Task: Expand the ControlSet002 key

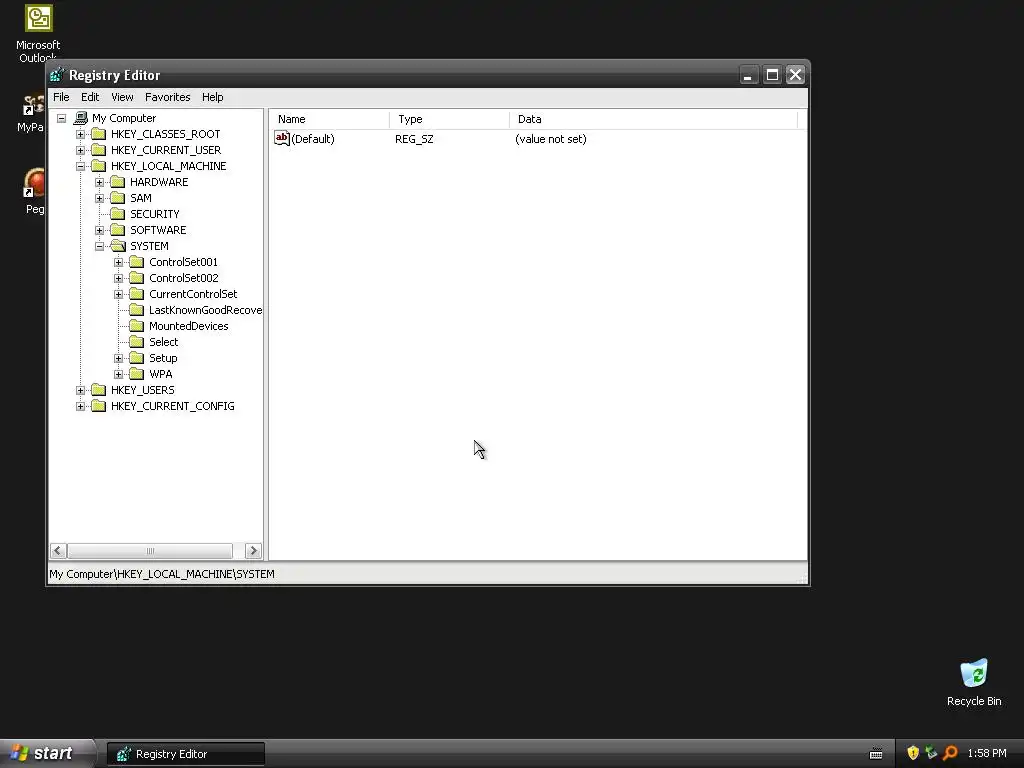Action: tap(118, 278)
